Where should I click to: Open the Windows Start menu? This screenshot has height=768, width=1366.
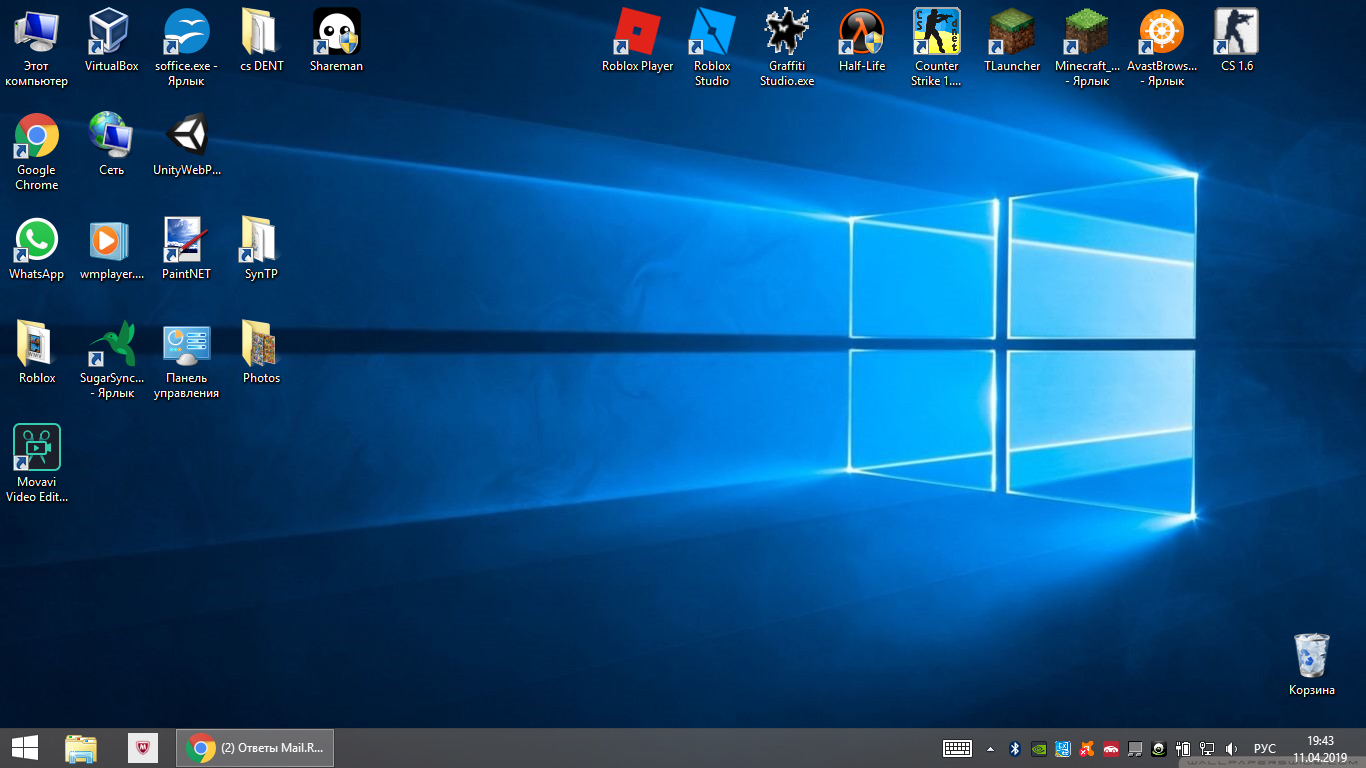pos(24,748)
